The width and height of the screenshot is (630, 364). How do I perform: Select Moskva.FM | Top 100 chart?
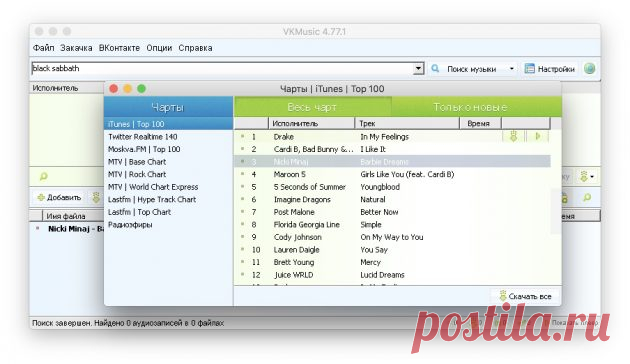point(168,149)
